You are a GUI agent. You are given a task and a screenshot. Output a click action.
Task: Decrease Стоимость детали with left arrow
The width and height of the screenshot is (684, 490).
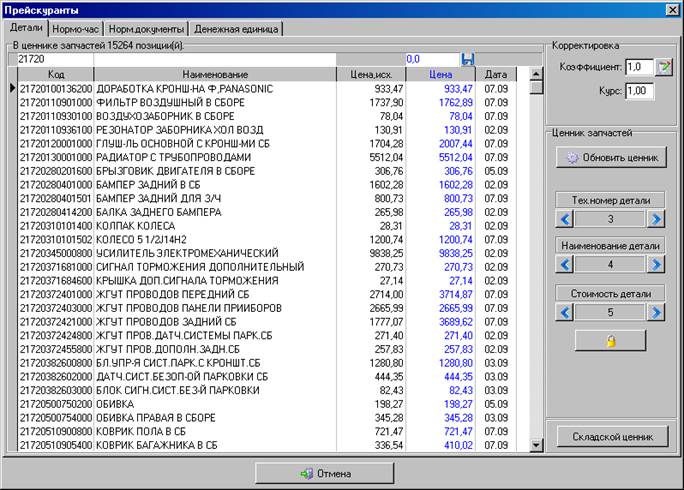coord(565,311)
